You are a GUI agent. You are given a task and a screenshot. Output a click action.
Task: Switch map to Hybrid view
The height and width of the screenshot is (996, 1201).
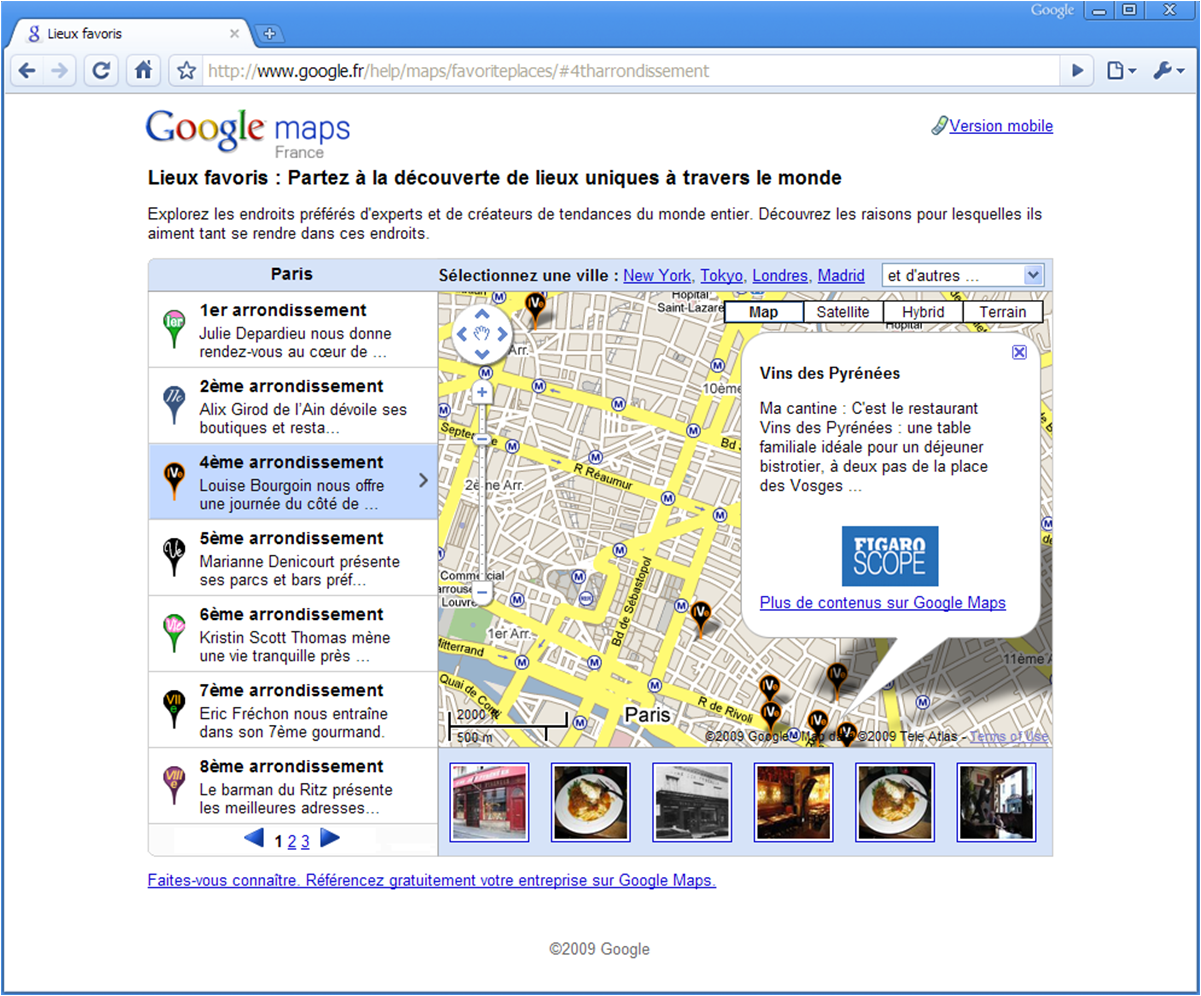tap(923, 312)
